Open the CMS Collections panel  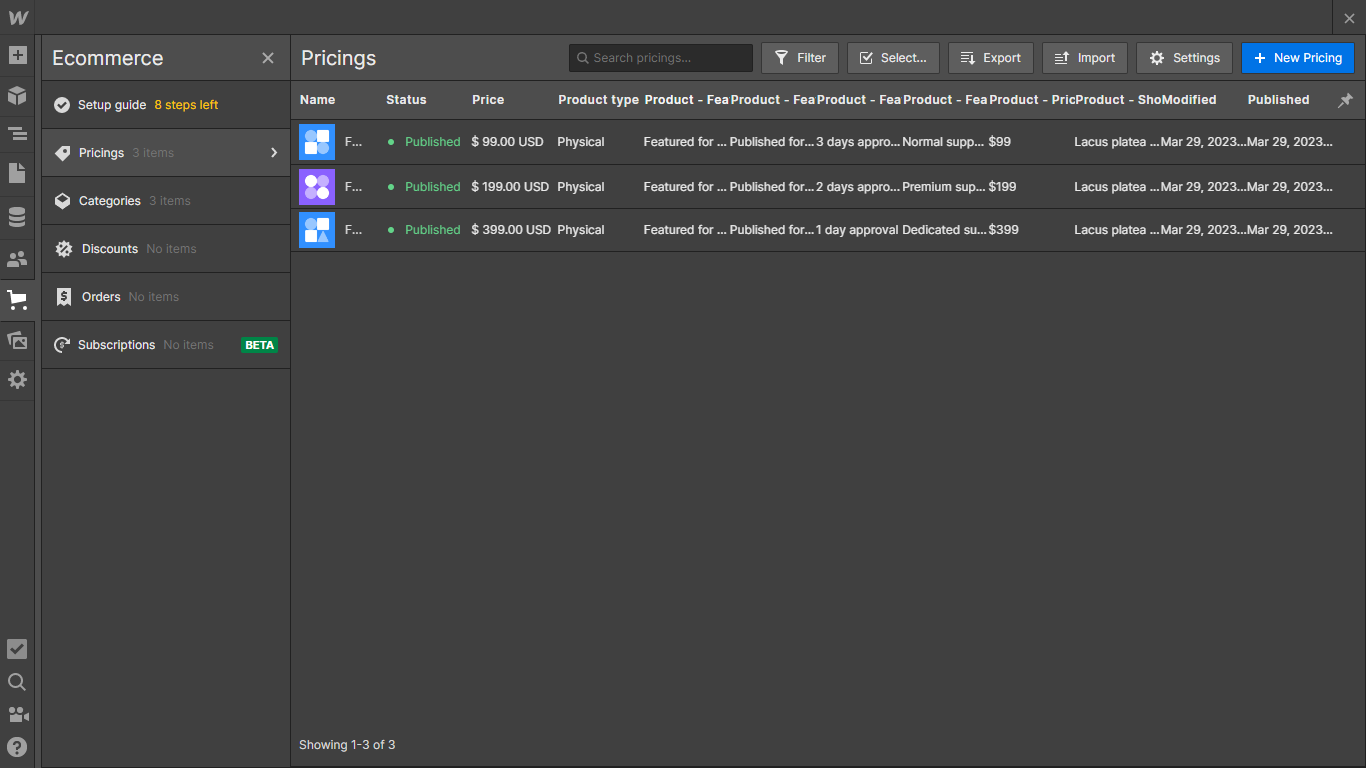17,217
